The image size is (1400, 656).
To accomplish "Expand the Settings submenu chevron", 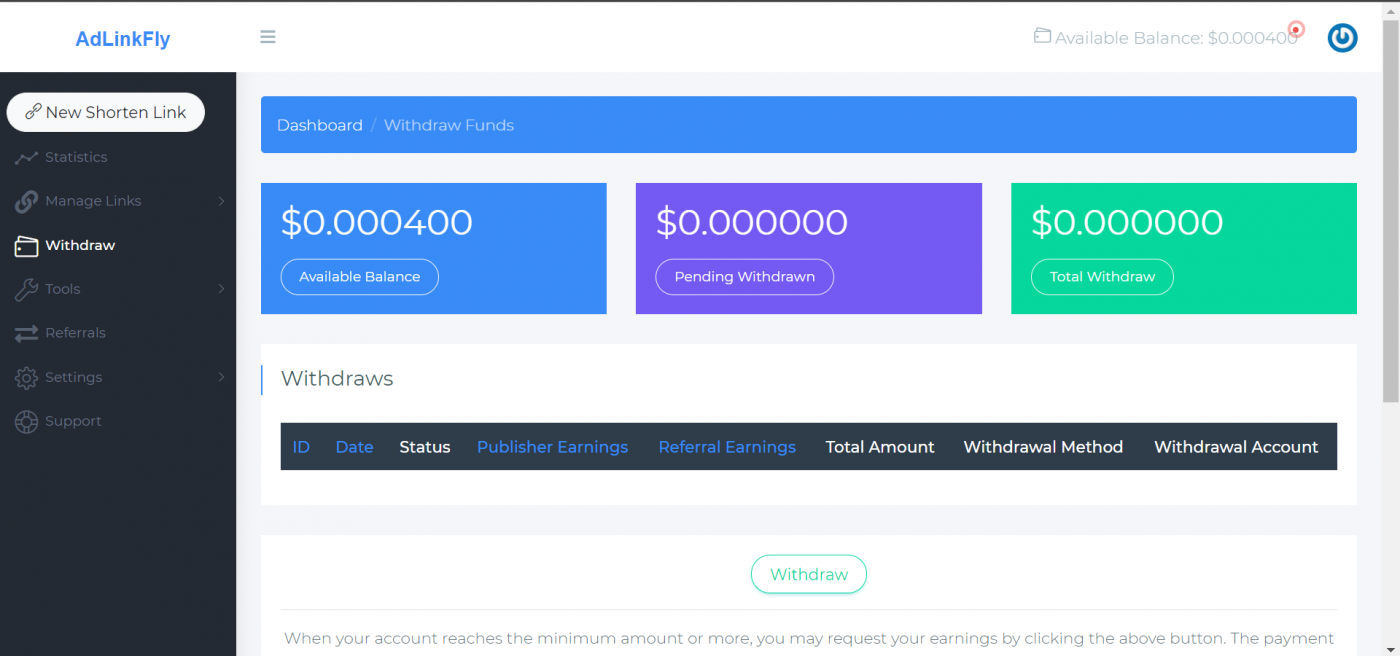I will (x=222, y=377).
